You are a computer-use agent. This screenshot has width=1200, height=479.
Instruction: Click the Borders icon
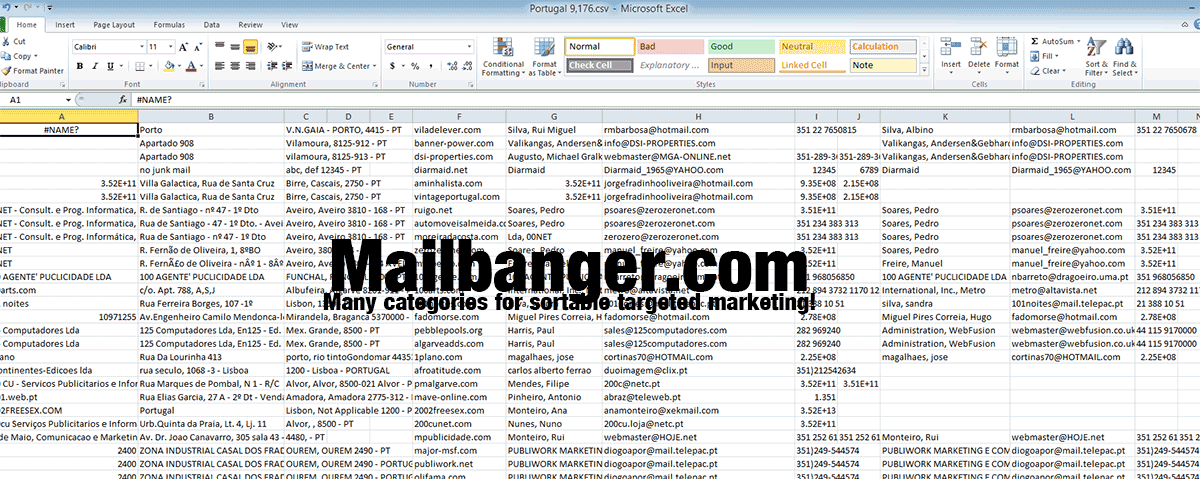pos(139,66)
